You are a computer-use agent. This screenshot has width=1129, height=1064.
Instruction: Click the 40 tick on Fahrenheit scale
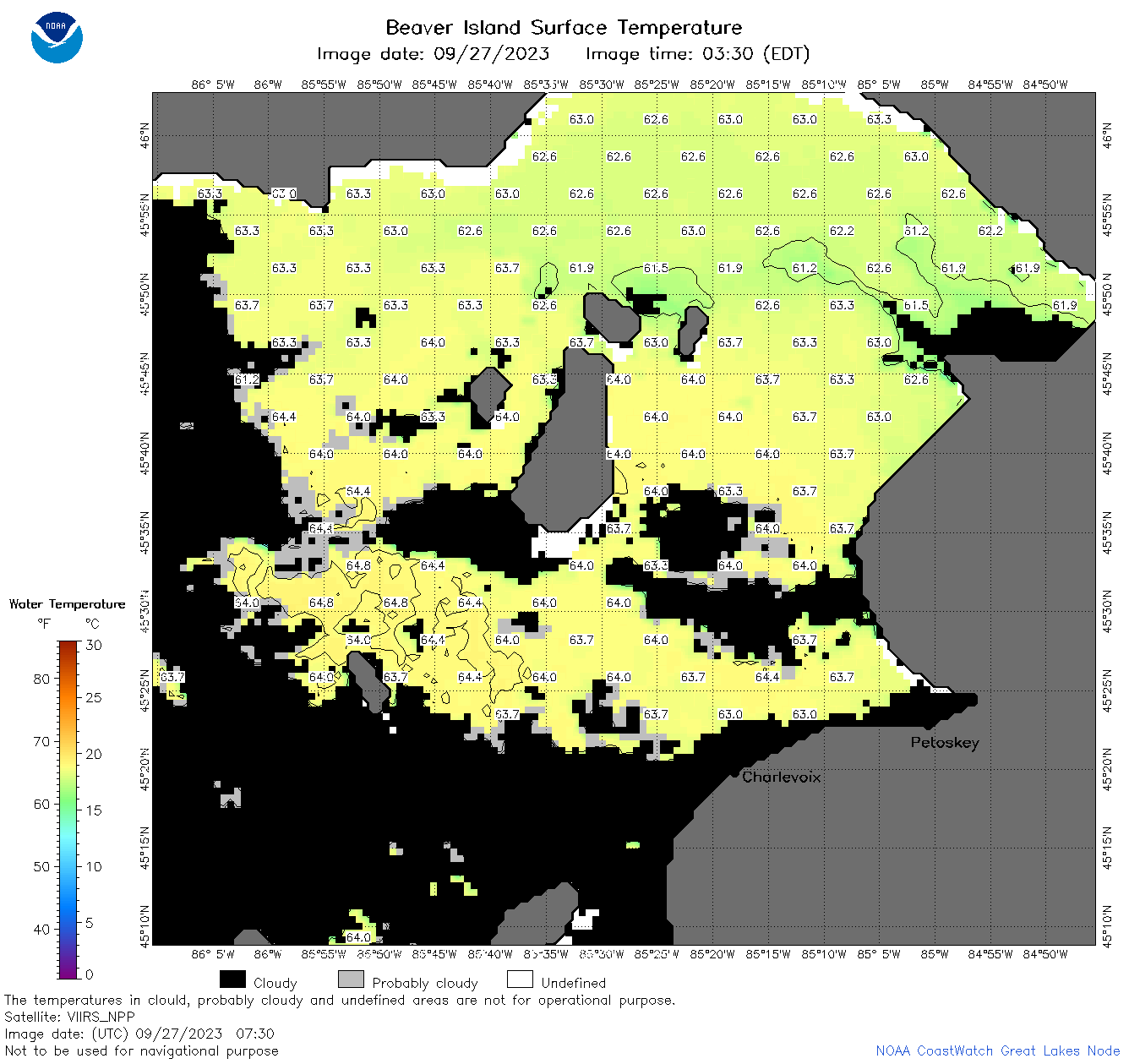tap(41, 929)
